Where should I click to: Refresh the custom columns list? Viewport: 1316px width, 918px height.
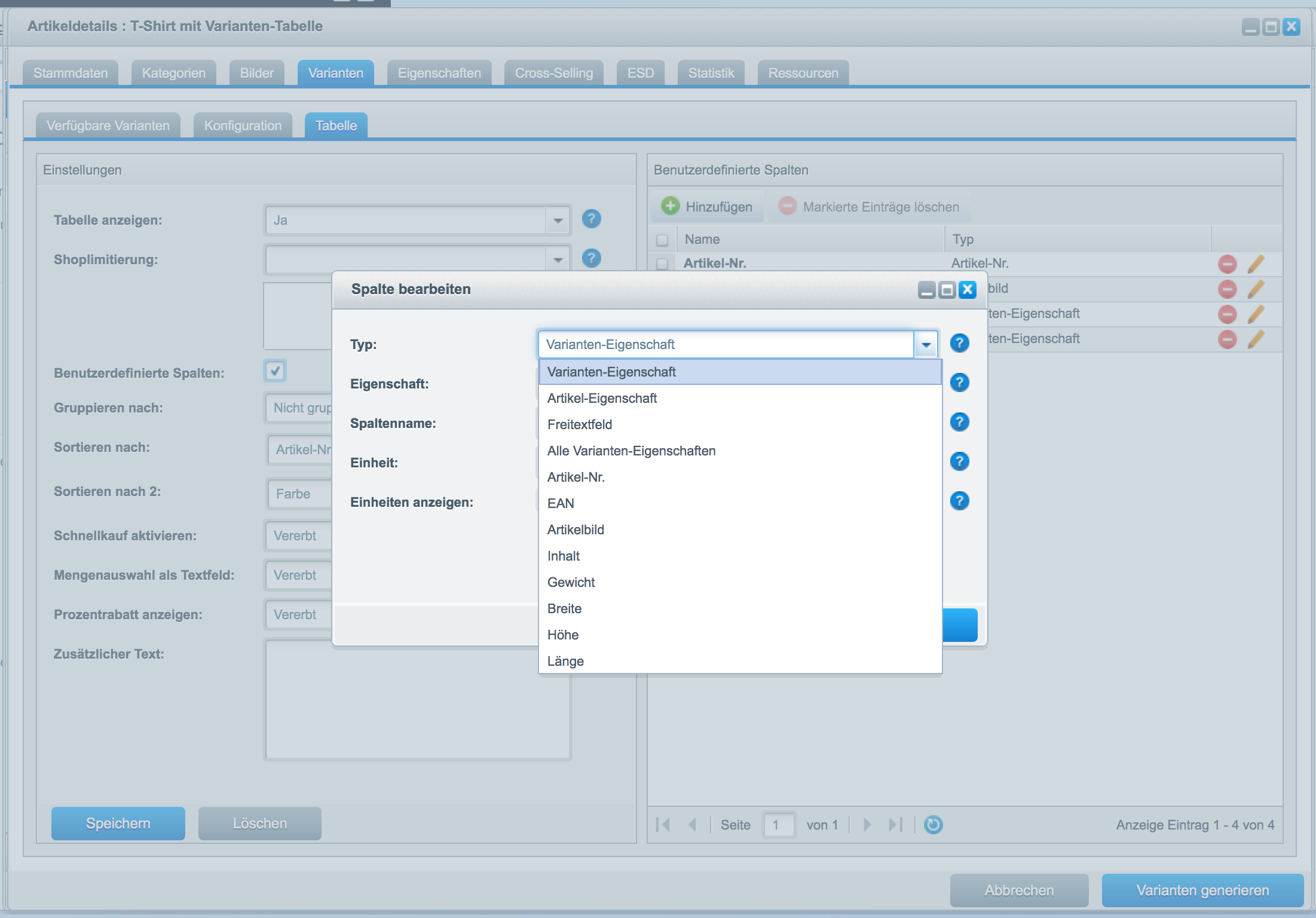coord(933,825)
